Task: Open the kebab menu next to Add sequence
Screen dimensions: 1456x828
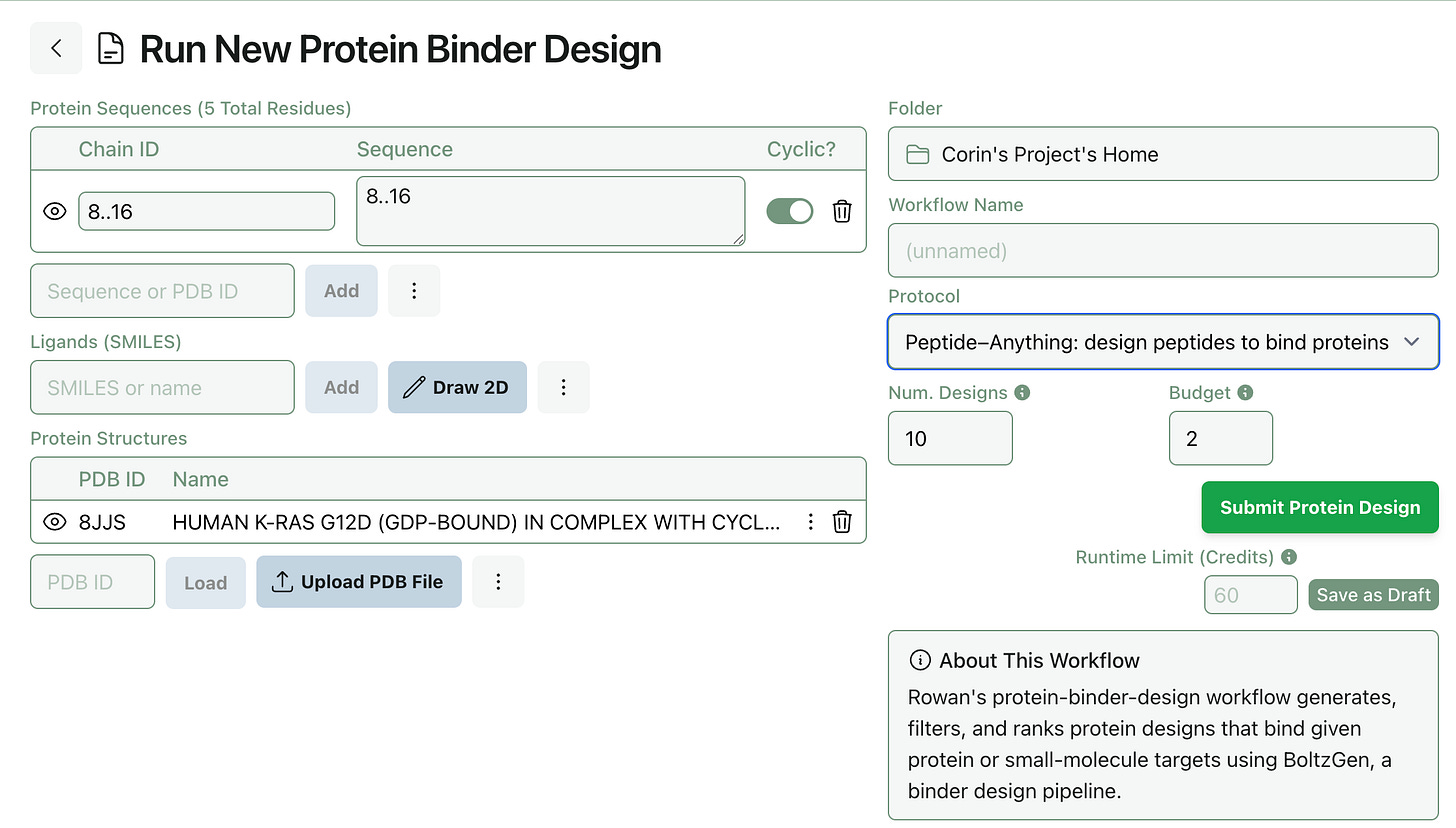Action: (414, 290)
